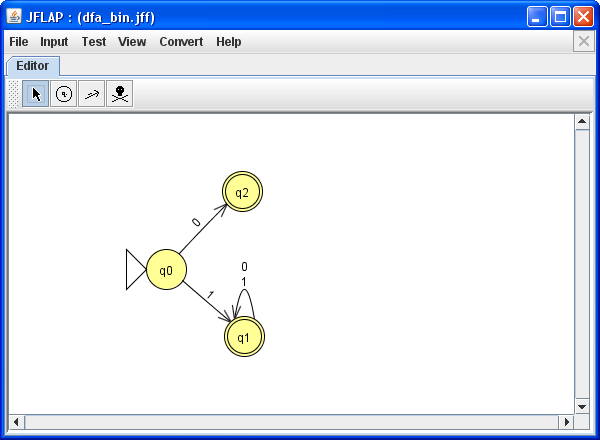Image resolution: width=600 pixels, height=440 pixels.
Task: Close the editor pane with the X icon
Action: [584, 41]
